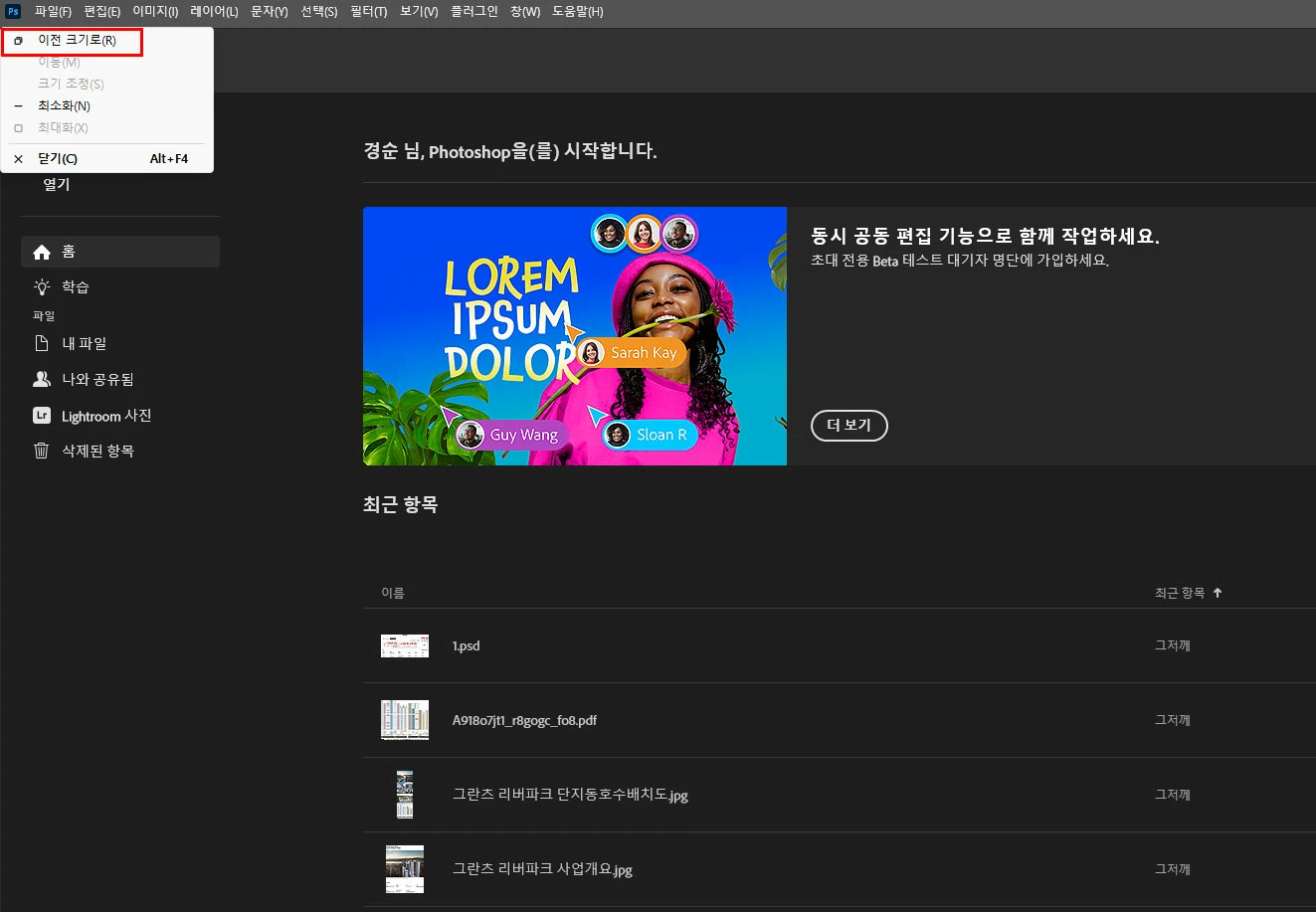Image resolution: width=1316 pixels, height=912 pixels.
Task: Open the 선택(S) menu
Action: (318, 12)
